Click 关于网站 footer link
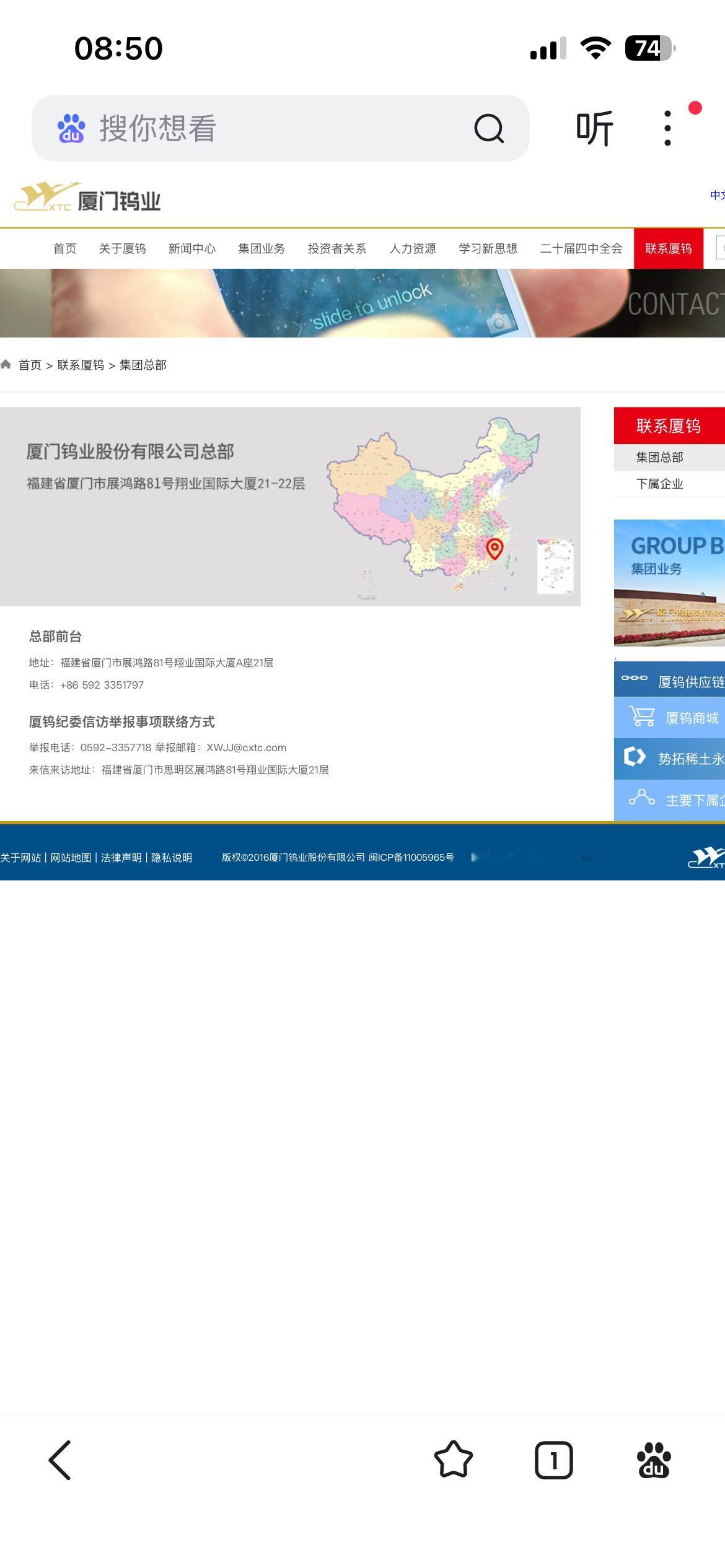This screenshot has width=725, height=1568. tap(20, 858)
